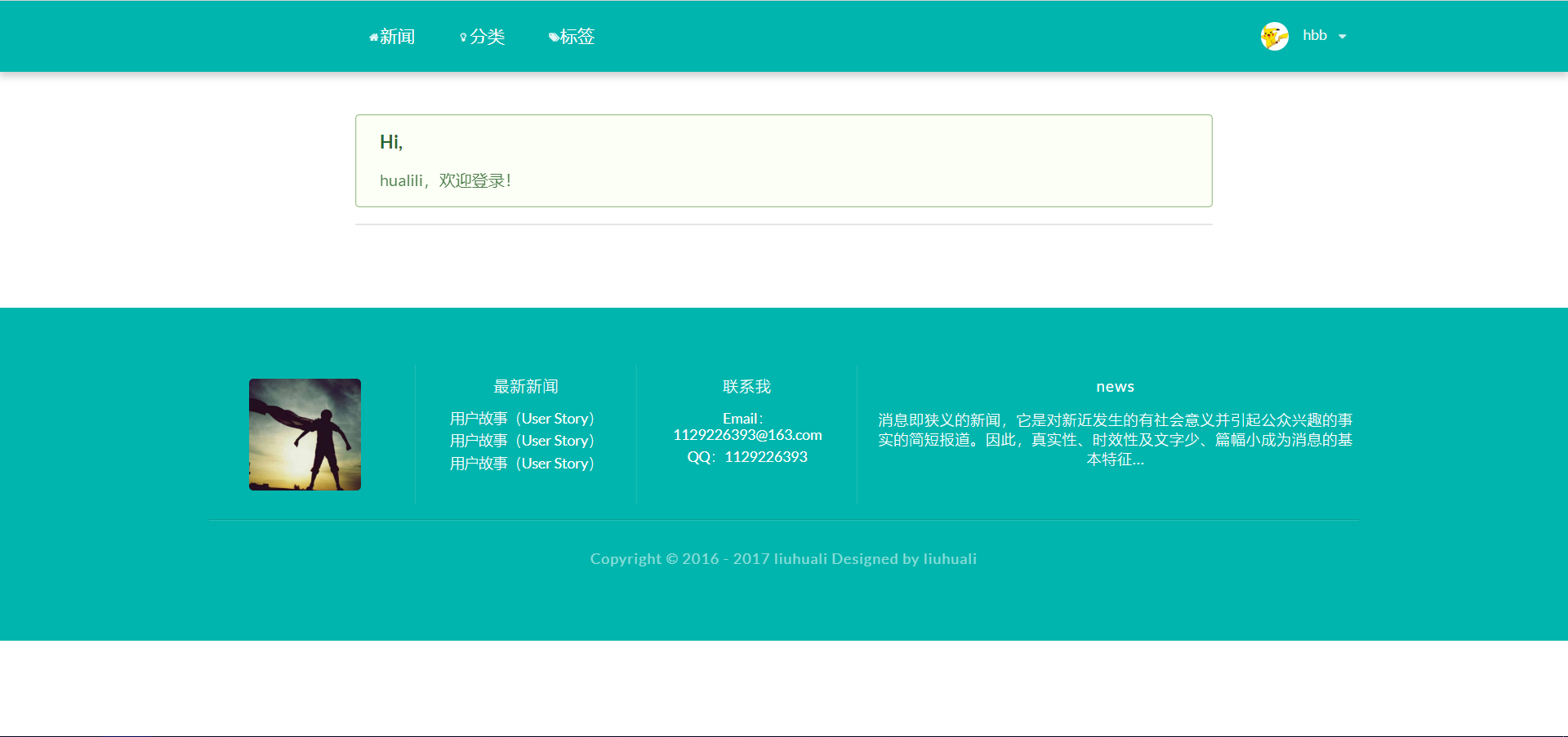Click the Hi, welcome heading

391,142
